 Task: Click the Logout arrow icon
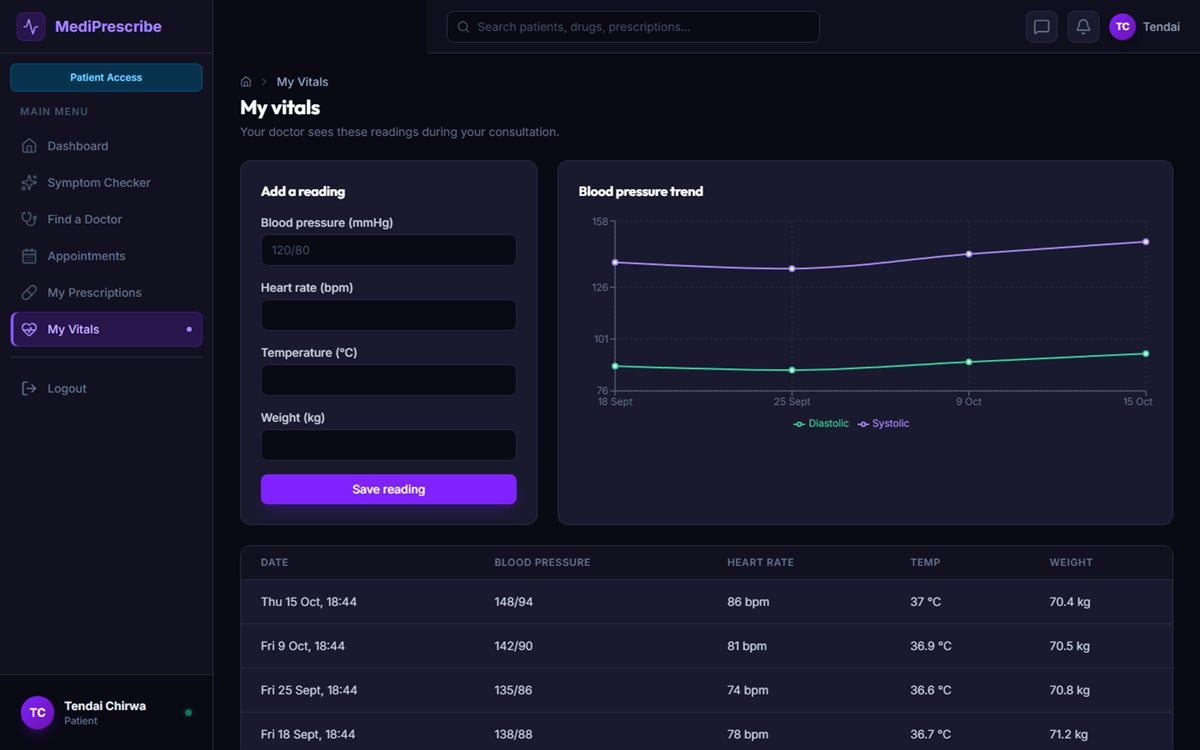[x=29, y=388]
